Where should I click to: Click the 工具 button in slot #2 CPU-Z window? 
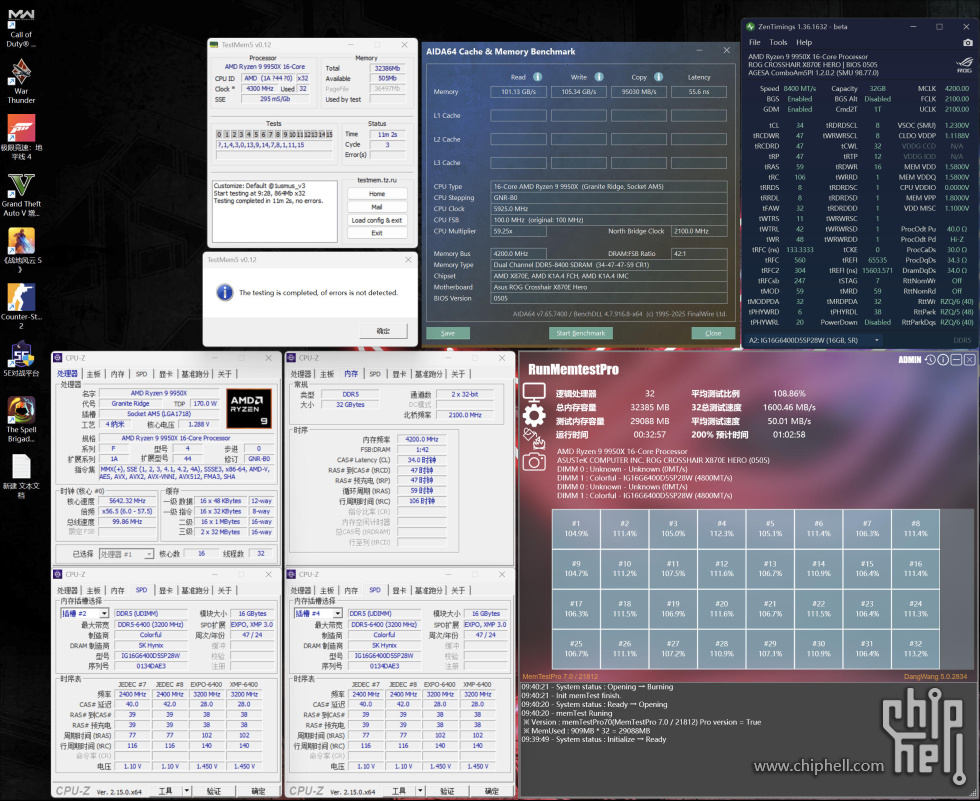pyautogui.click(x=165, y=791)
